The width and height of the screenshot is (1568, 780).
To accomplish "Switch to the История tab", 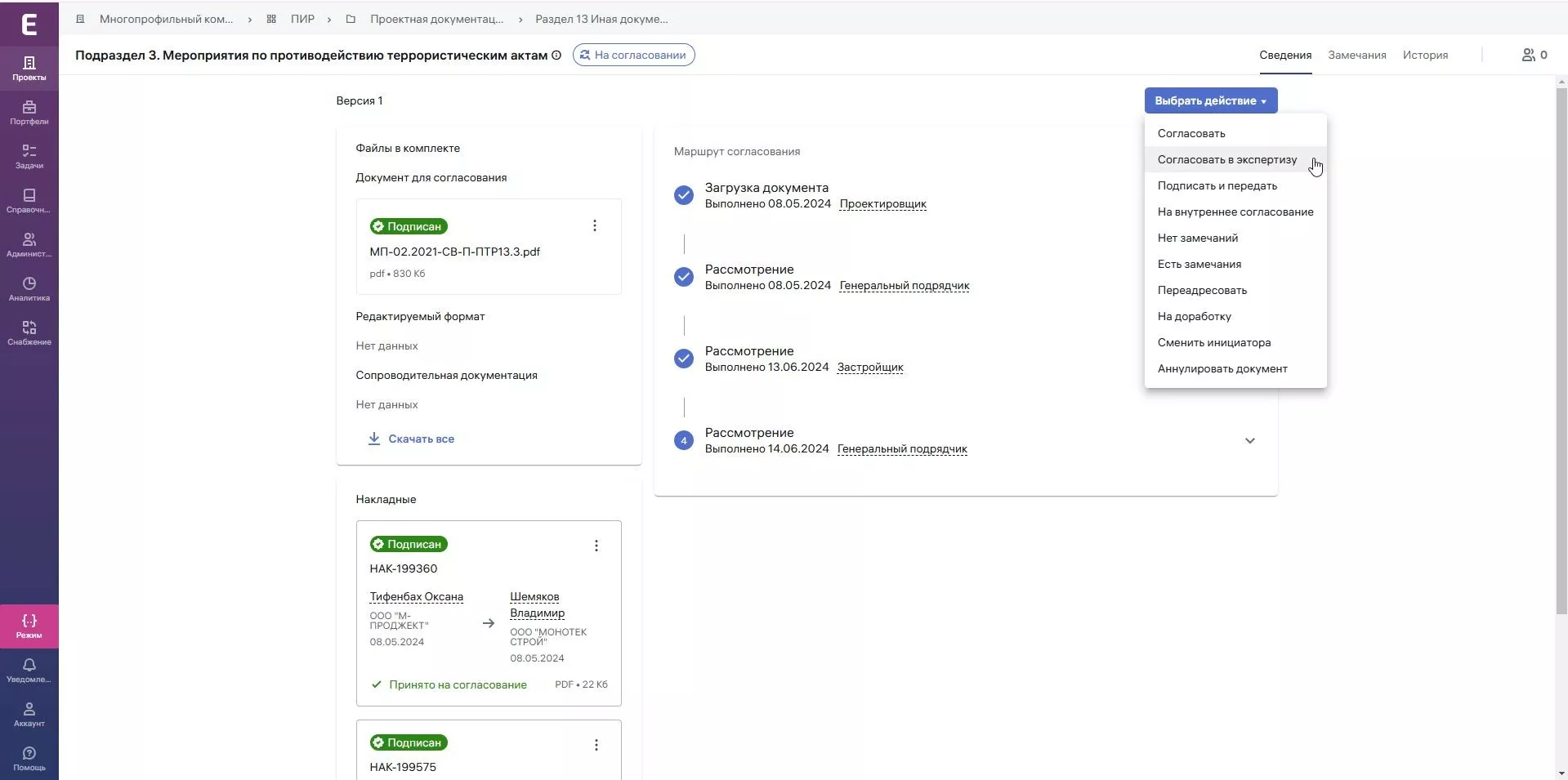I will 1425,56.
